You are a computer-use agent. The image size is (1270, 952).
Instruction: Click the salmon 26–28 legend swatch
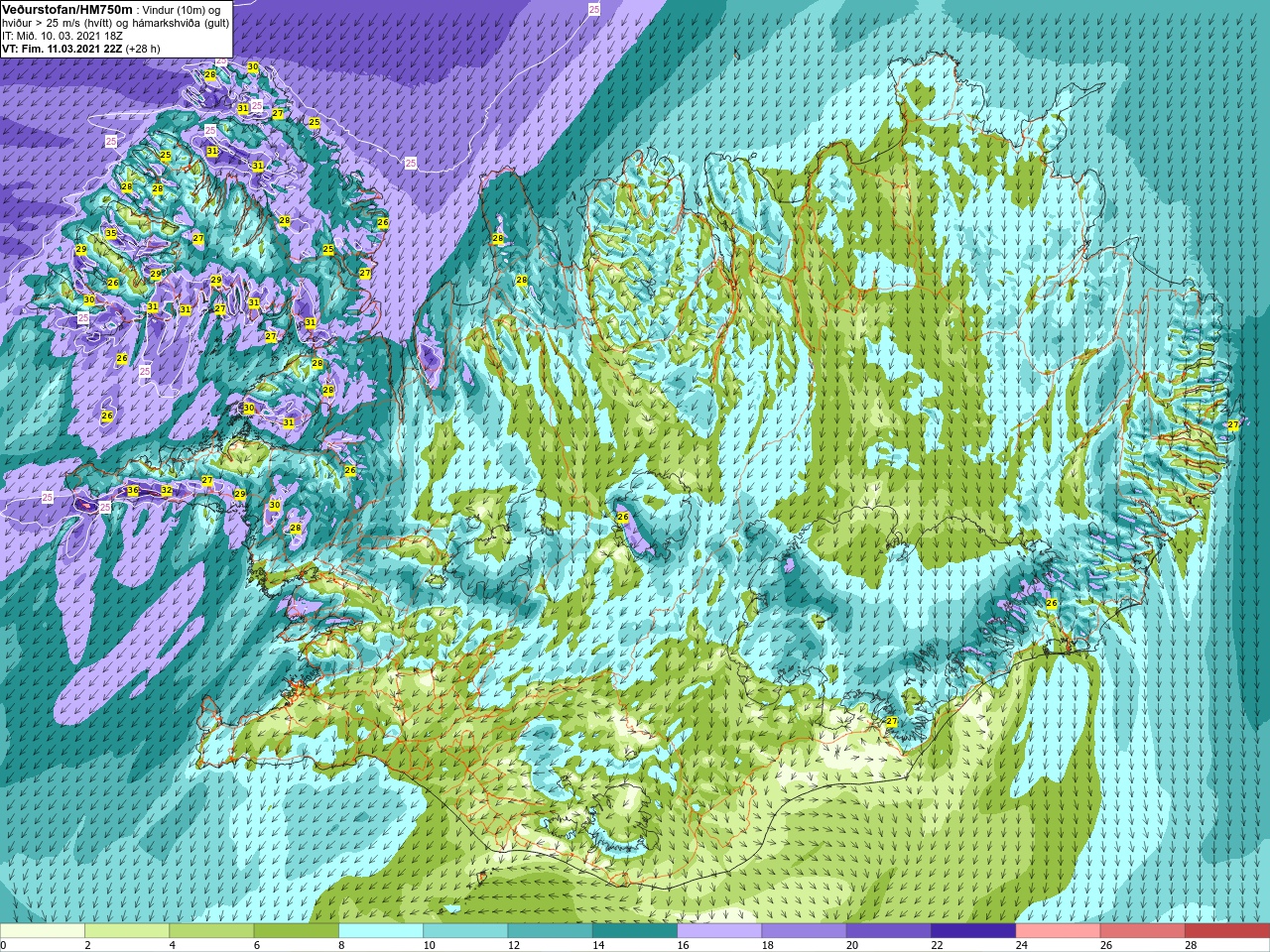coord(1142,931)
